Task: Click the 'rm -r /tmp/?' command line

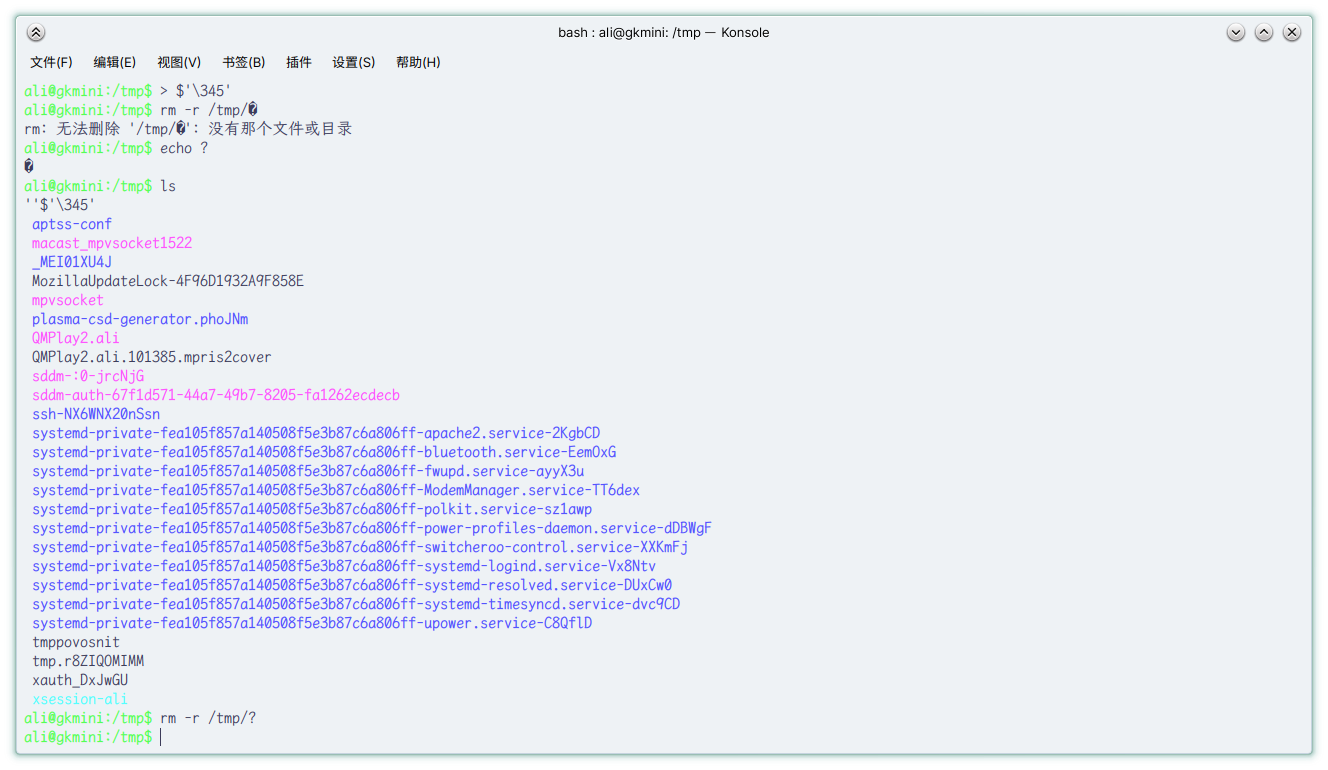Action: point(140,718)
